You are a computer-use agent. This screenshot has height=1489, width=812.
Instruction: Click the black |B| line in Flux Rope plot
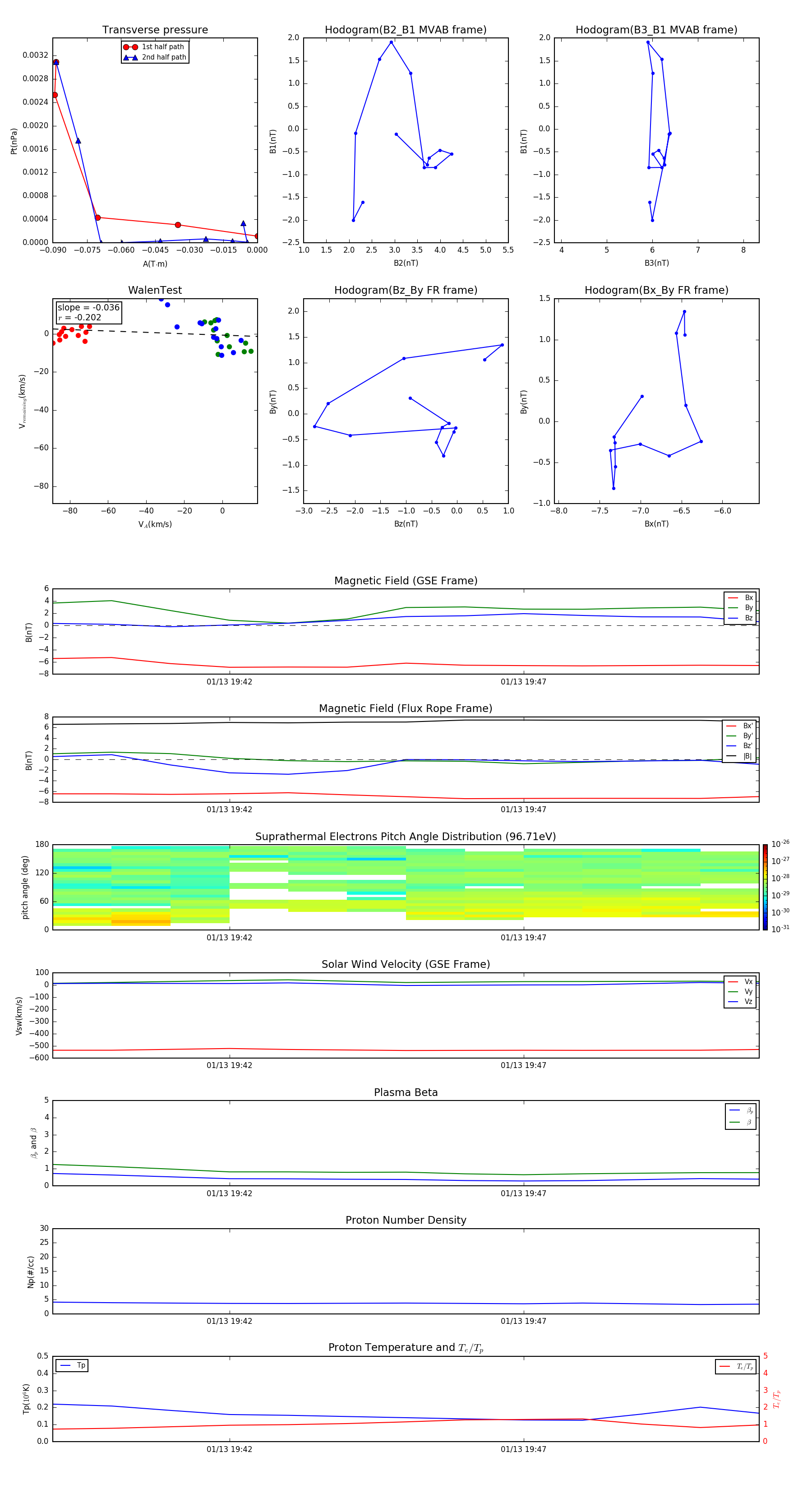coord(406,721)
